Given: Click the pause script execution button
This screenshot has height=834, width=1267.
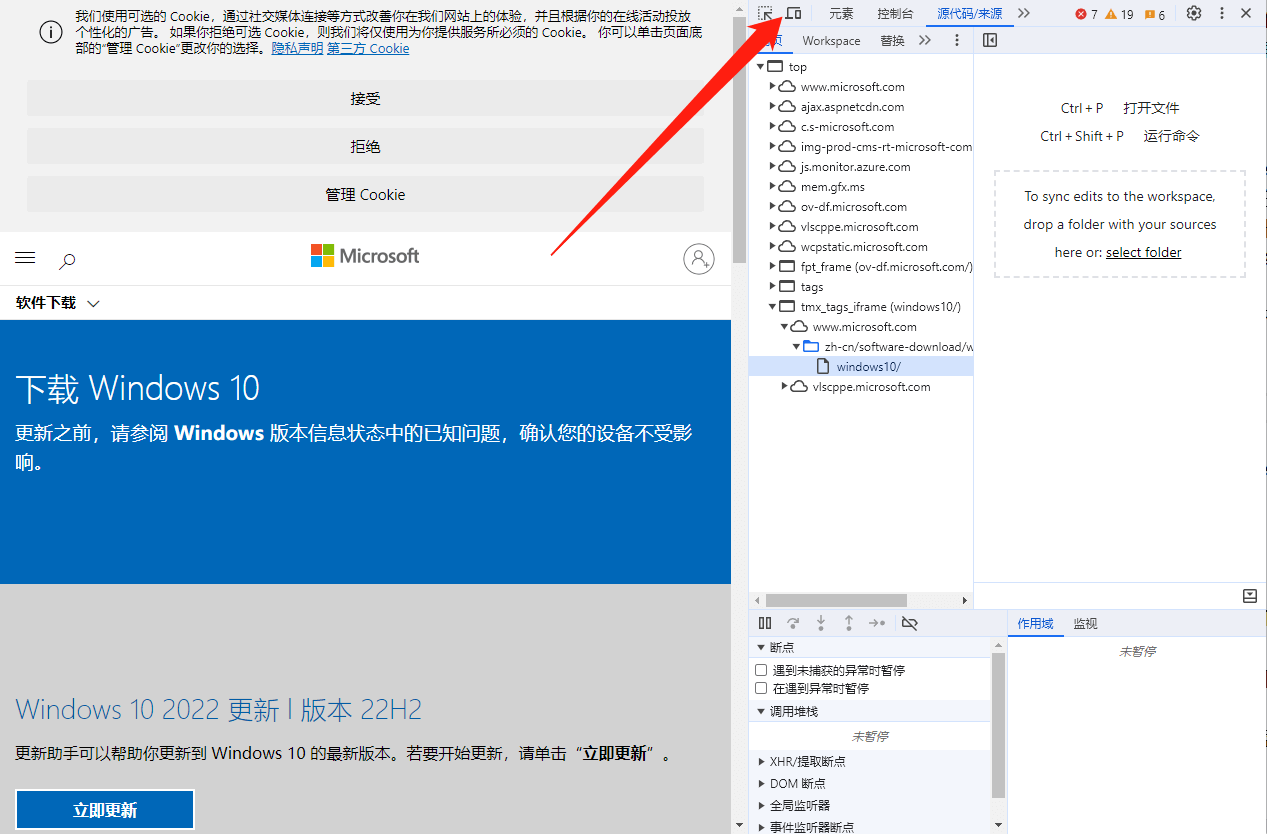Looking at the screenshot, I should [765, 623].
